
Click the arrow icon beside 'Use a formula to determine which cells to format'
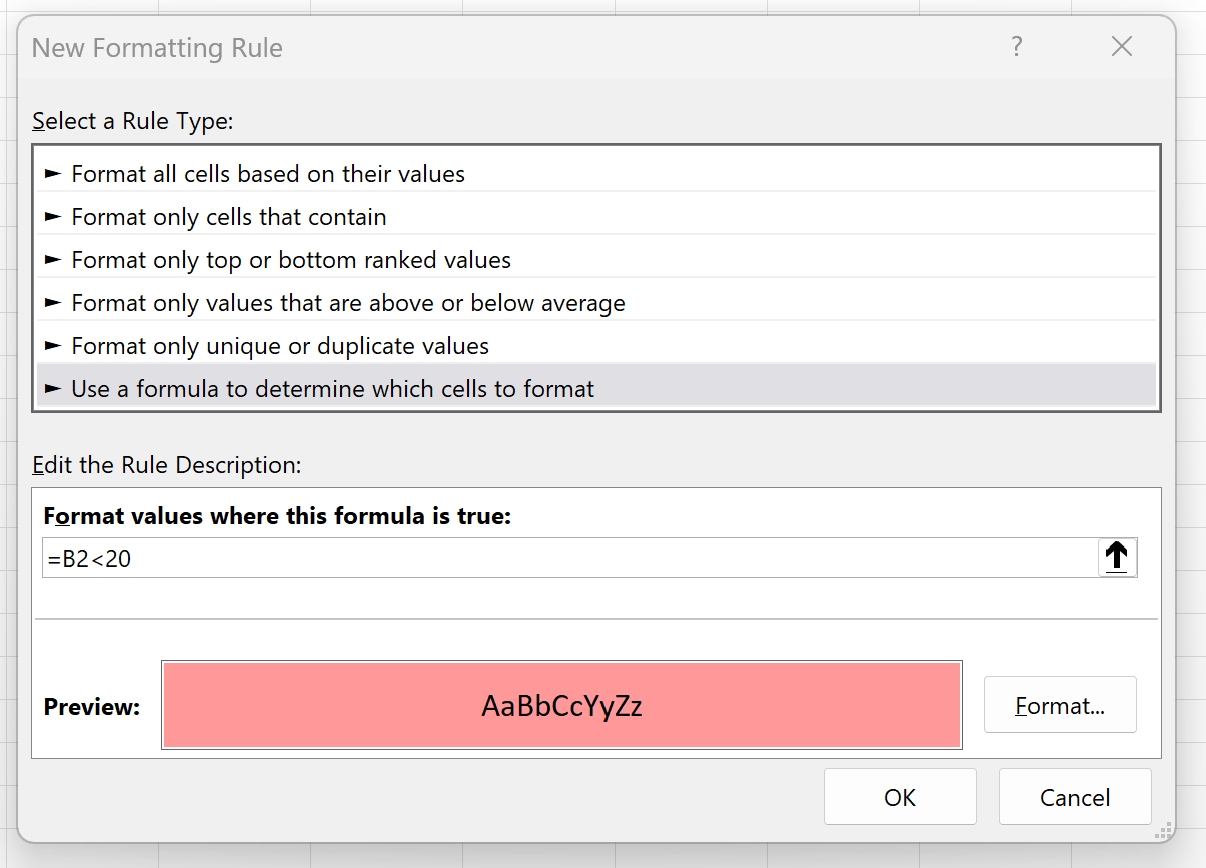coord(52,388)
